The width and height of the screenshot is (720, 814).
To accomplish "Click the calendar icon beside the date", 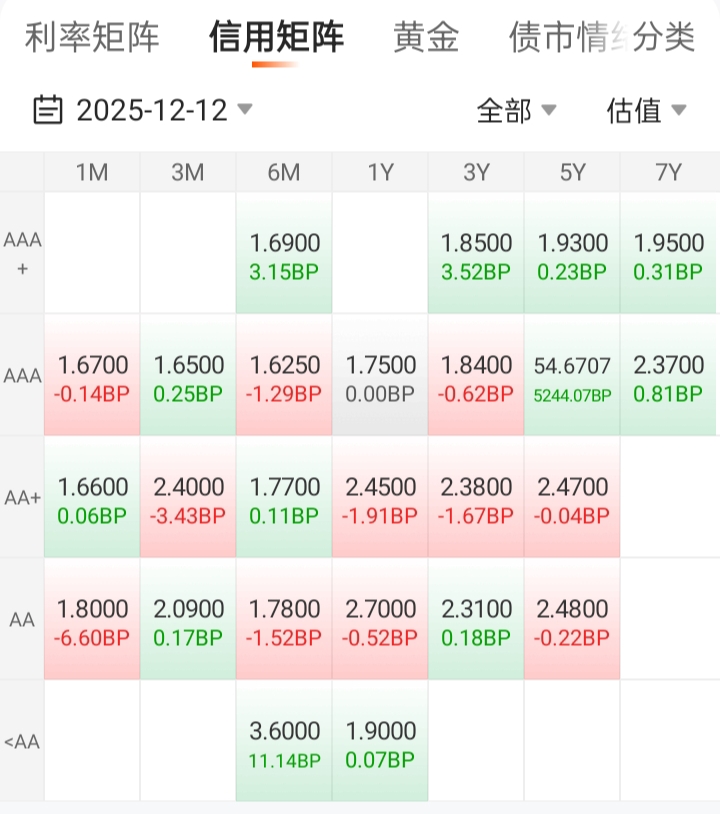I will tap(48, 109).
